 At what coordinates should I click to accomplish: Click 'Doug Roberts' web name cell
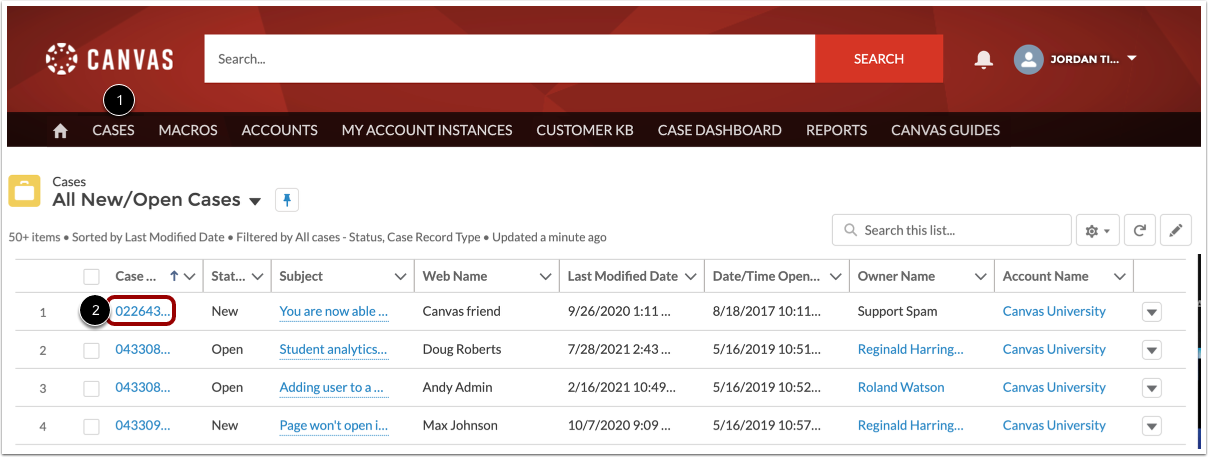(x=462, y=349)
